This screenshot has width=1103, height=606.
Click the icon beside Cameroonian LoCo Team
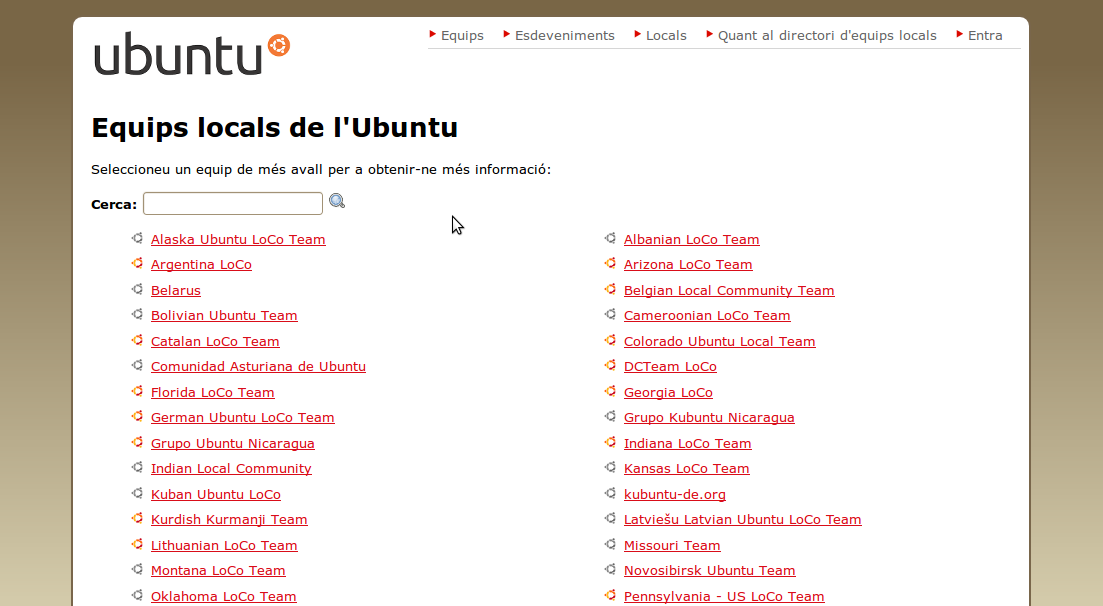pyautogui.click(x=610, y=315)
